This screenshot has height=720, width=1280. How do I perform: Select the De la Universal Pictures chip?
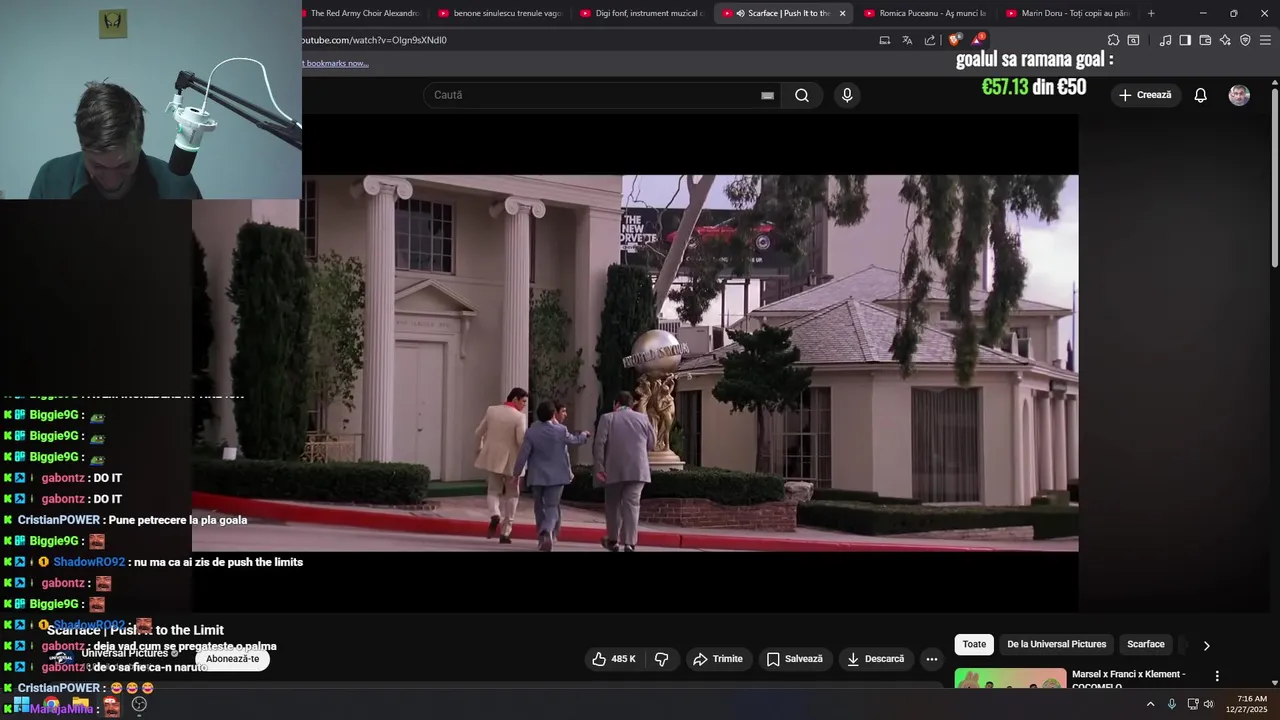point(1056,644)
